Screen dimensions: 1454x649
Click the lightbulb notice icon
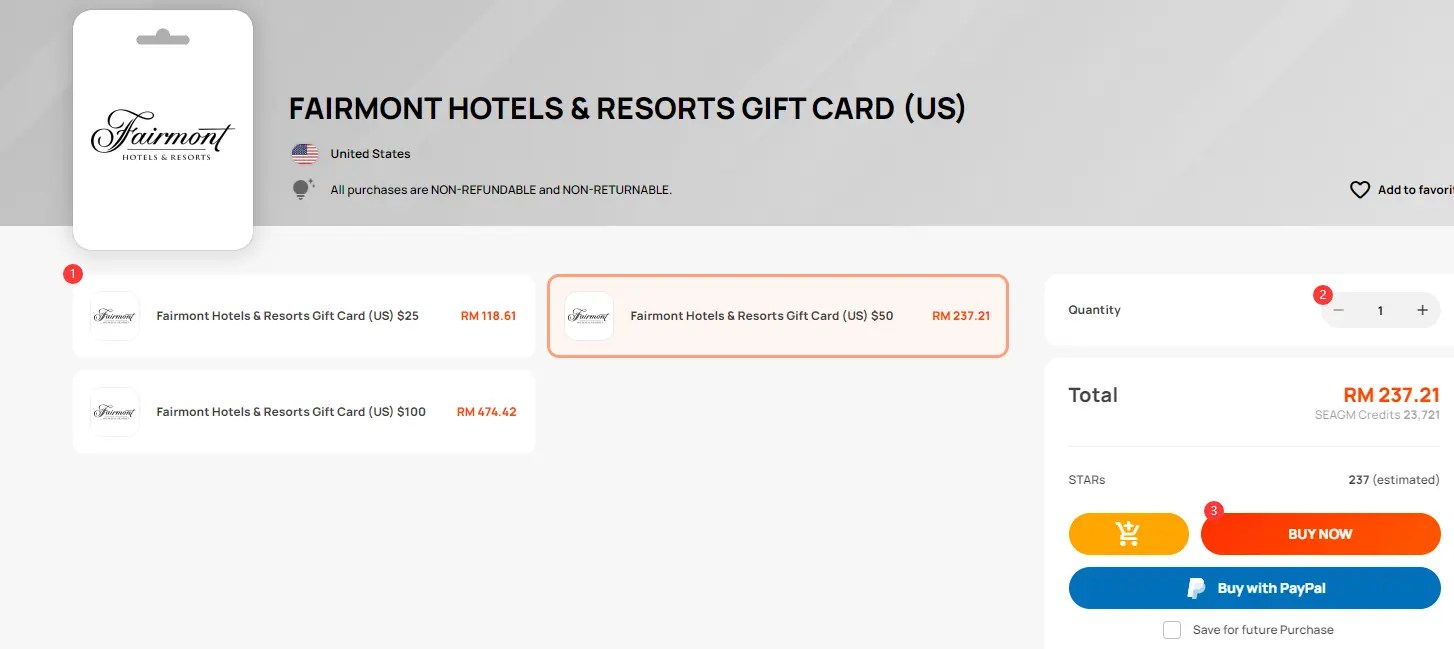coord(302,188)
